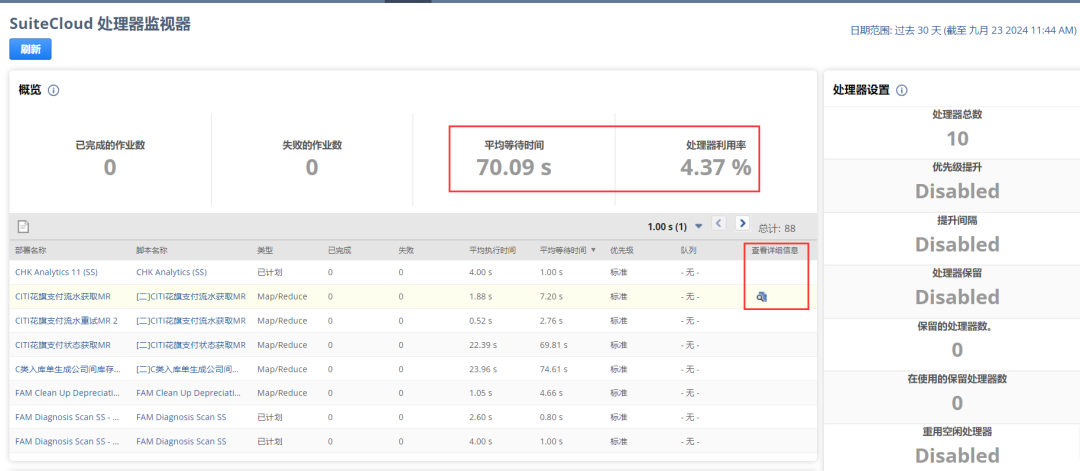Click the 失败的作业数 label
1080x471 pixels.
312,145
